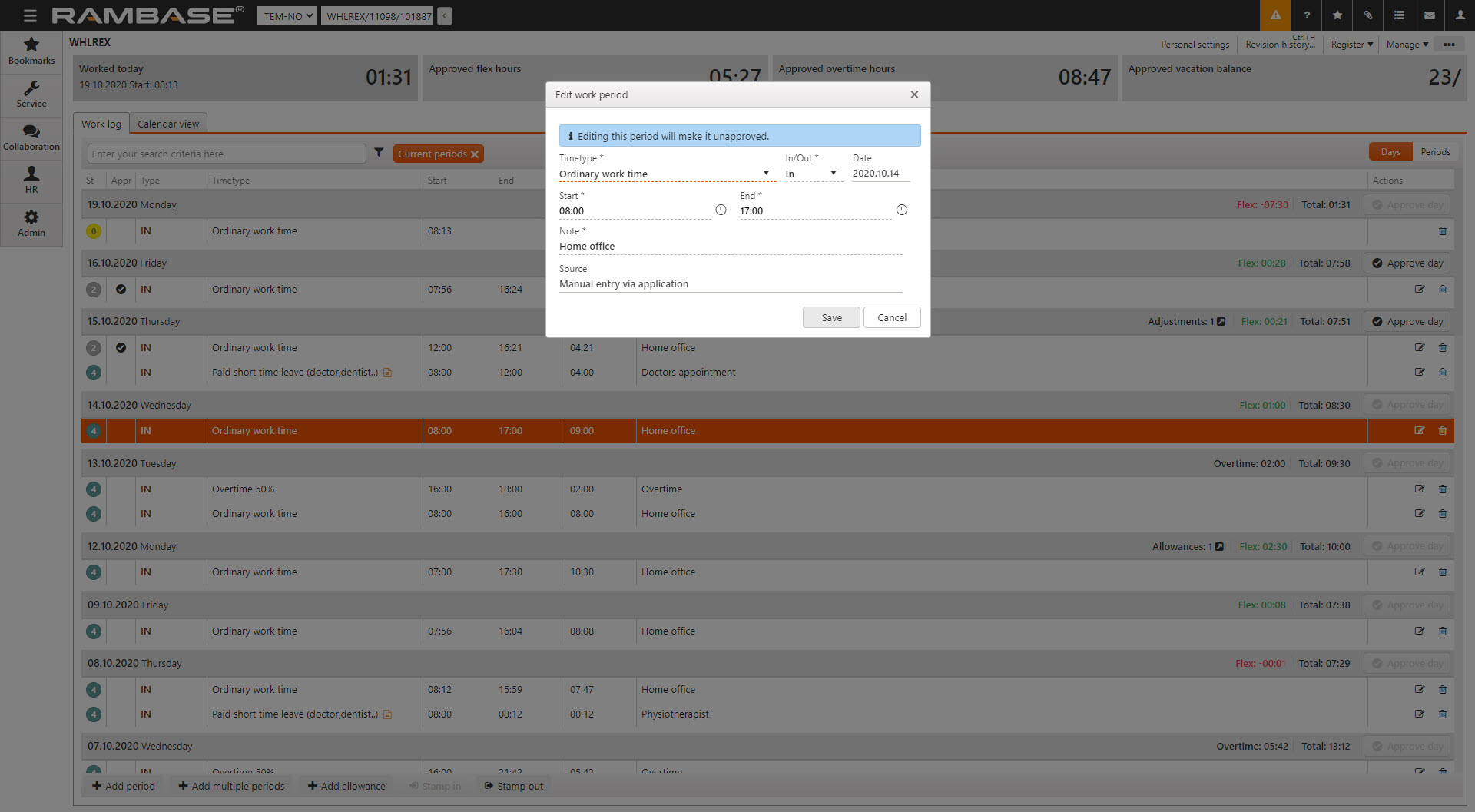This screenshot has height=812, width=1475.
Task: Open Collaboration in the left sidebar
Action: click(31, 137)
